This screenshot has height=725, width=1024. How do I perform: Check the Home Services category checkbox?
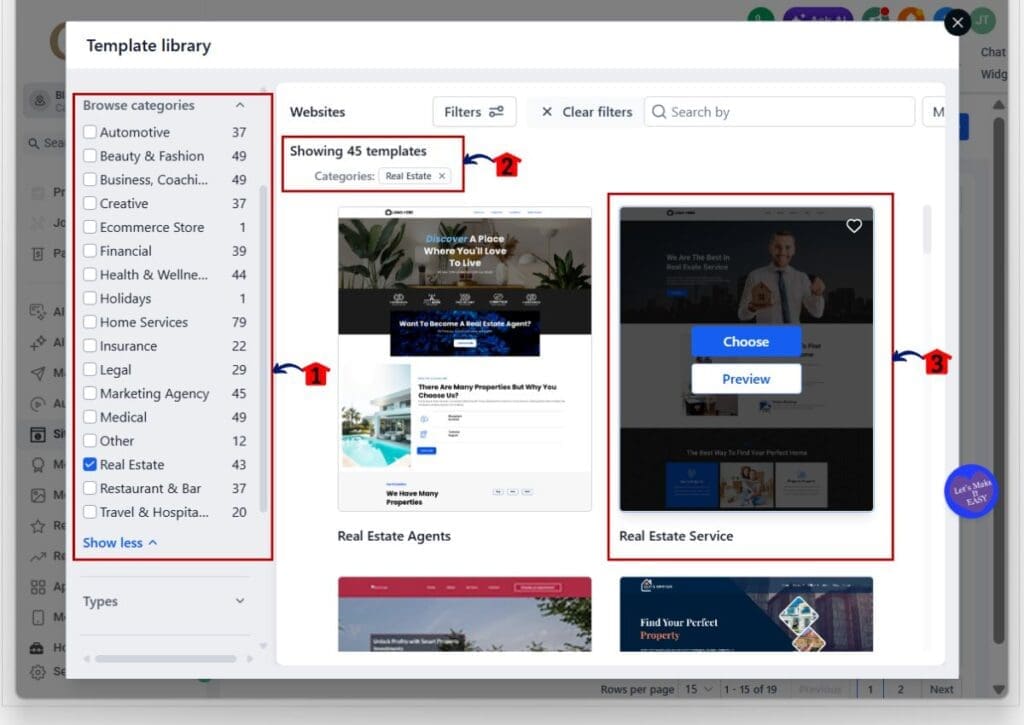tap(90, 322)
